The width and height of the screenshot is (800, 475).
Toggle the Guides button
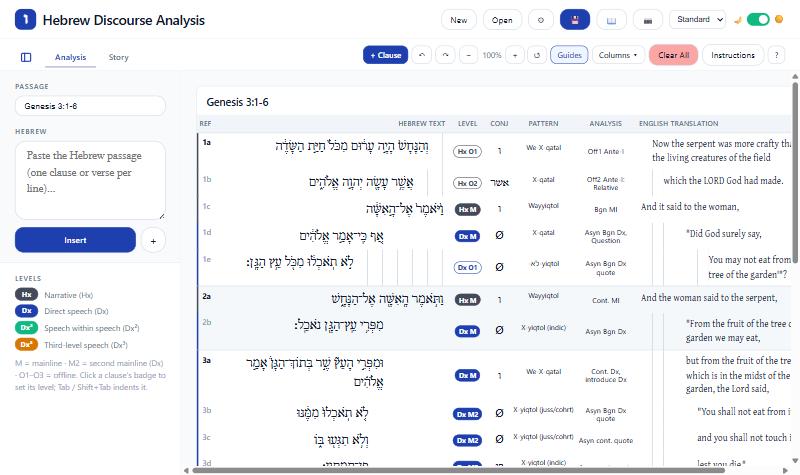coord(569,55)
